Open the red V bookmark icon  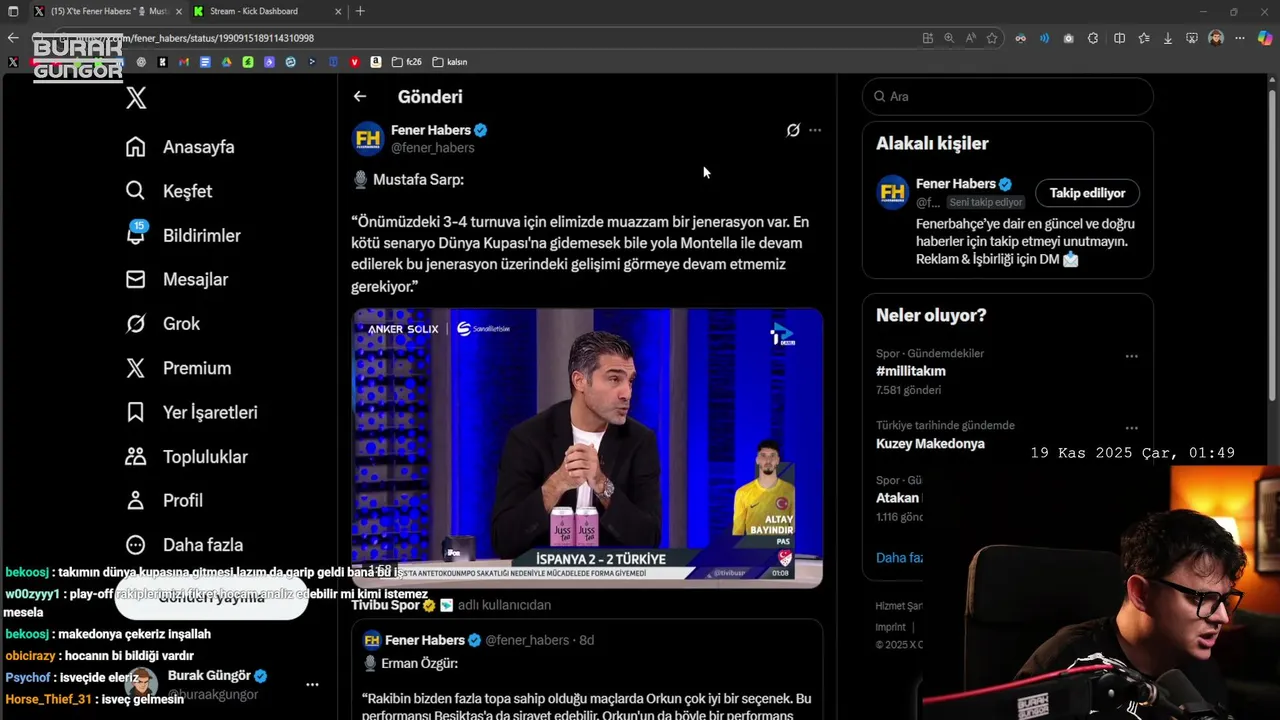pyautogui.click(x=355, y=62)
